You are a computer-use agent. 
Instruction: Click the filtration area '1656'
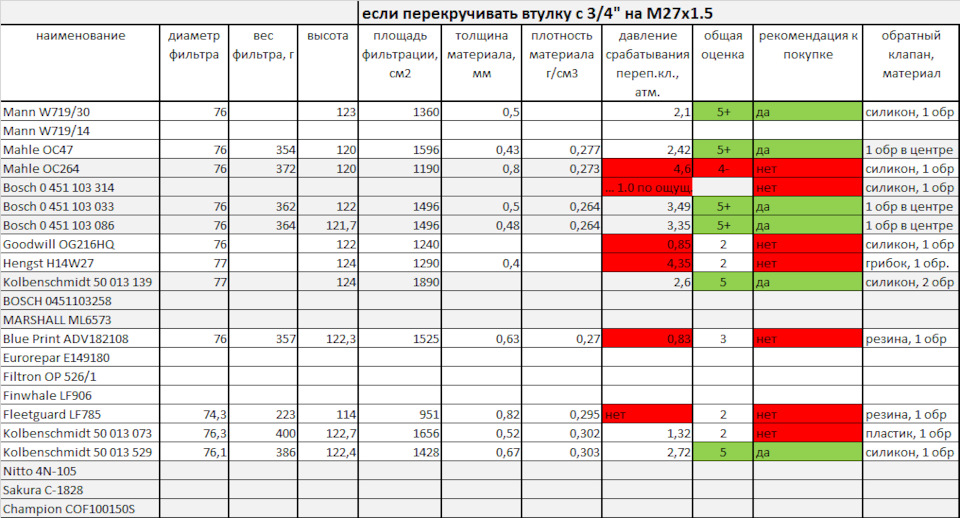pyautogui.click(x=400, y=434)
